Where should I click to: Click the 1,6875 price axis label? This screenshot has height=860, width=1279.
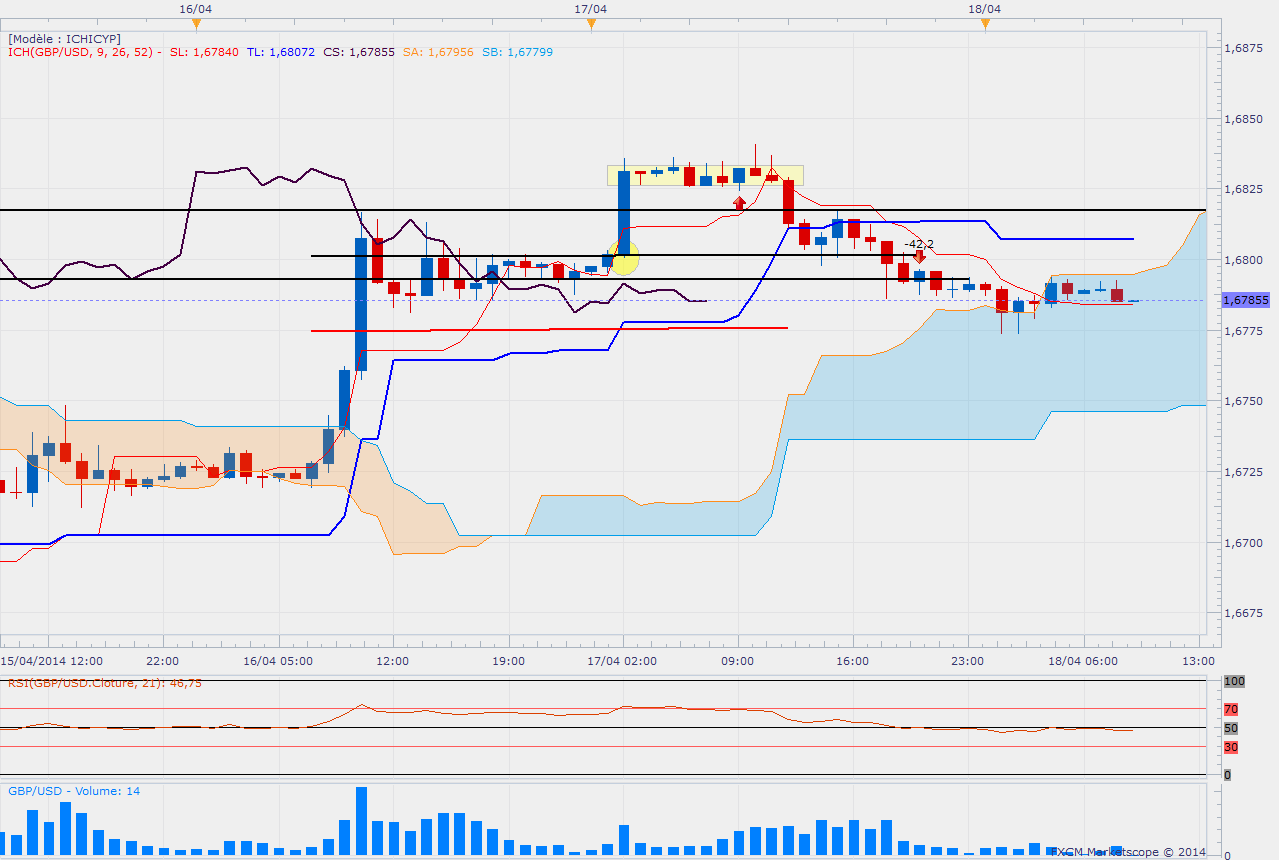[1243, 47]
